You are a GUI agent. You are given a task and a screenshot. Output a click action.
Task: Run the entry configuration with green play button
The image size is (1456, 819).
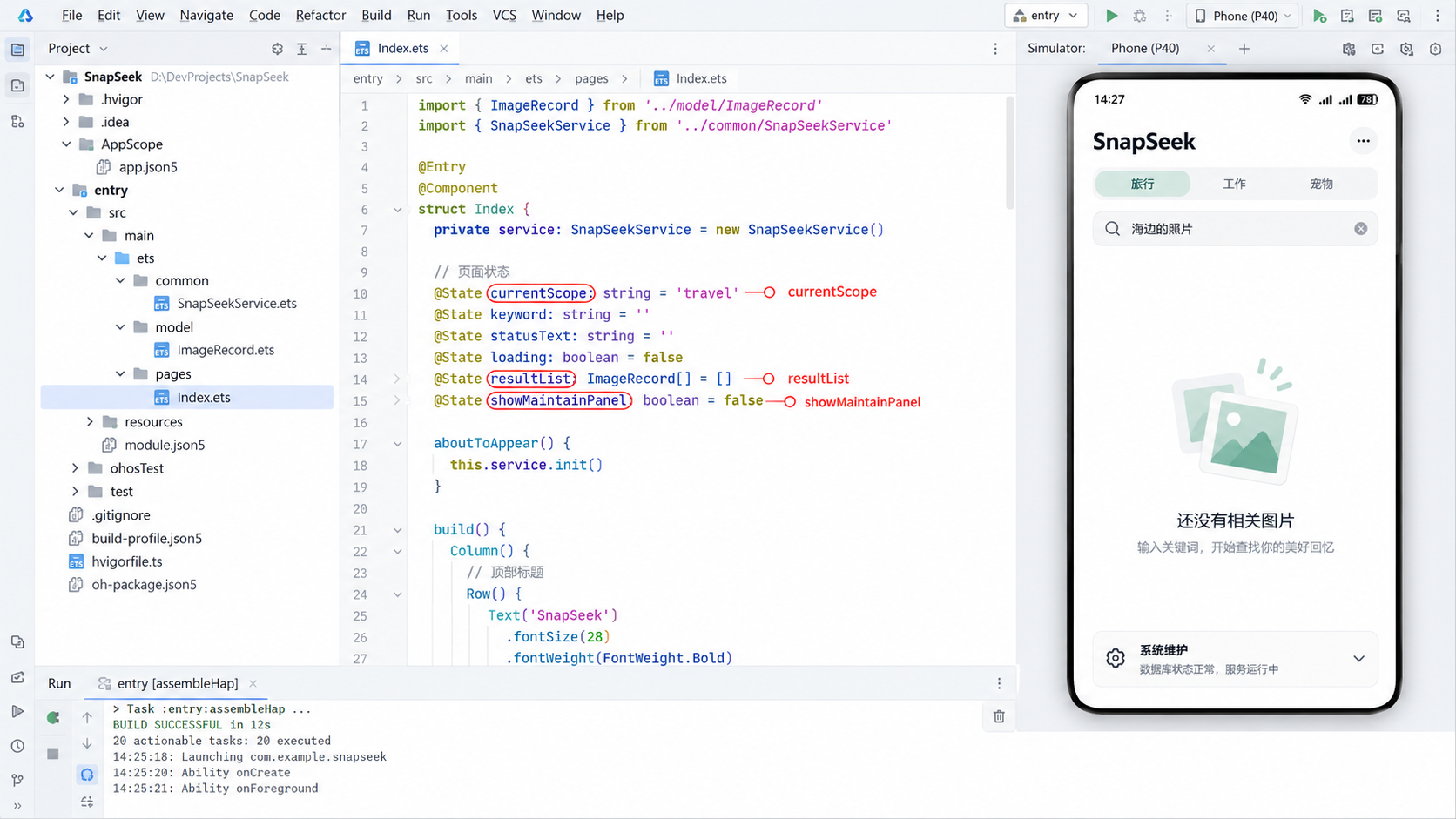pos(1111,16)
